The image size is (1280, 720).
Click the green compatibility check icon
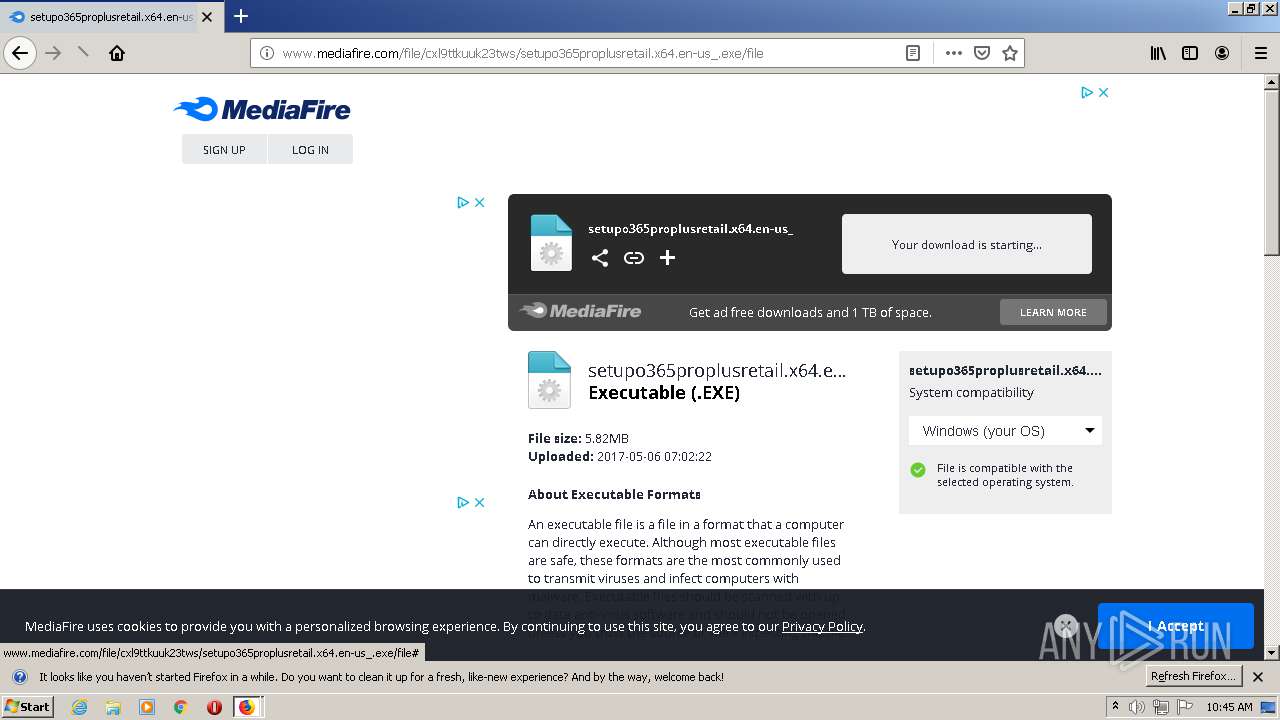point(918,470)
